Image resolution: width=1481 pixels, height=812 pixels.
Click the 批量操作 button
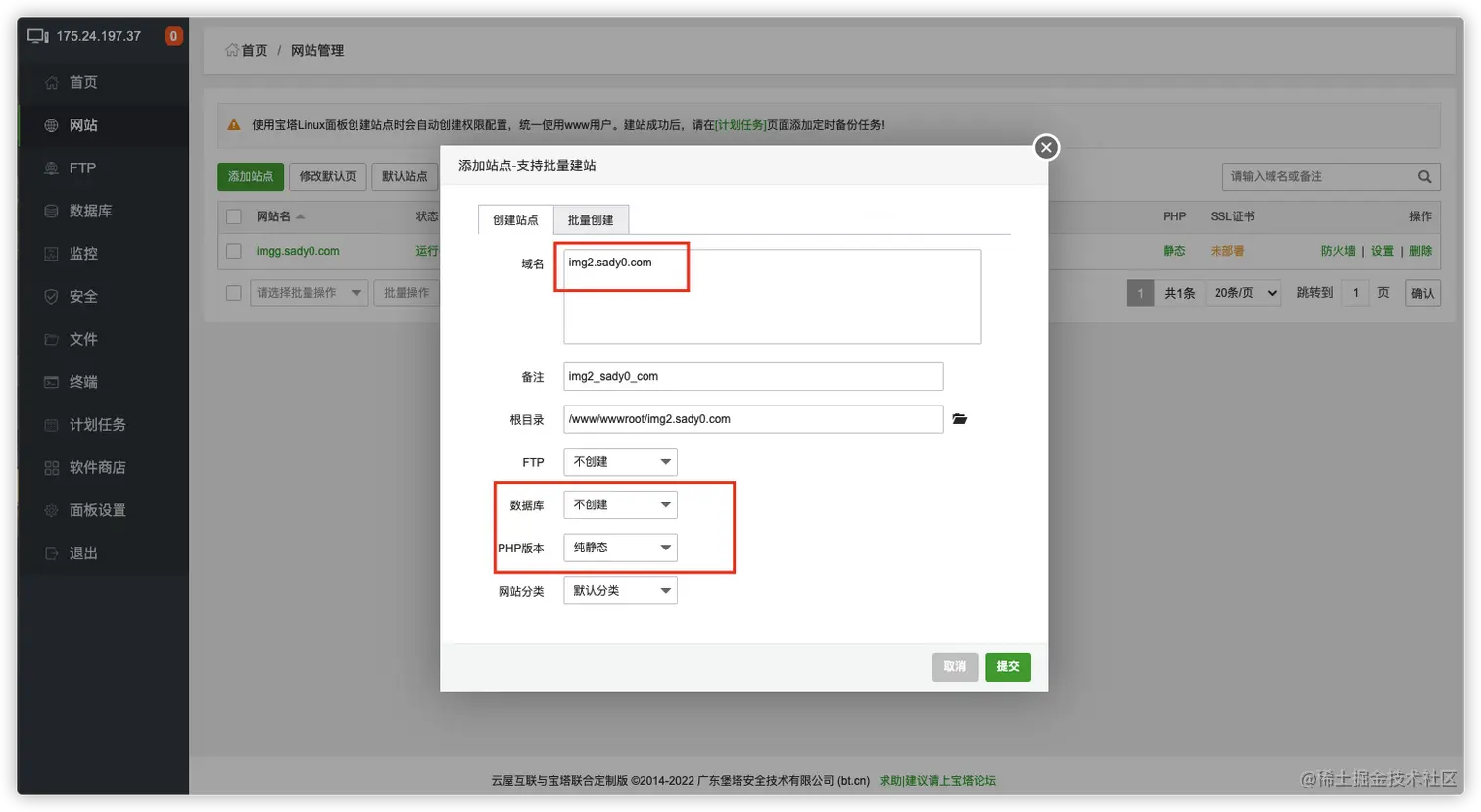pyautogui.click(x=406, y=293)
